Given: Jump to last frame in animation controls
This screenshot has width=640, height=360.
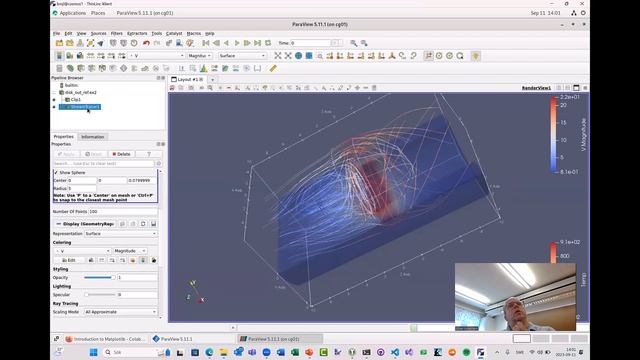Looking at the screenshot, I should (258, 43).
